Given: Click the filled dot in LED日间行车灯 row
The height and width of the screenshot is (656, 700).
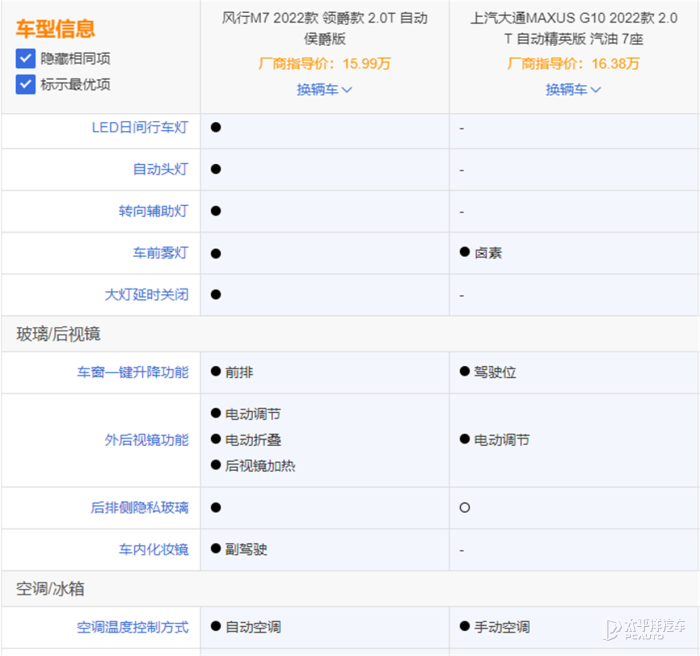Looking at the screenshot, I should point(216,128).
